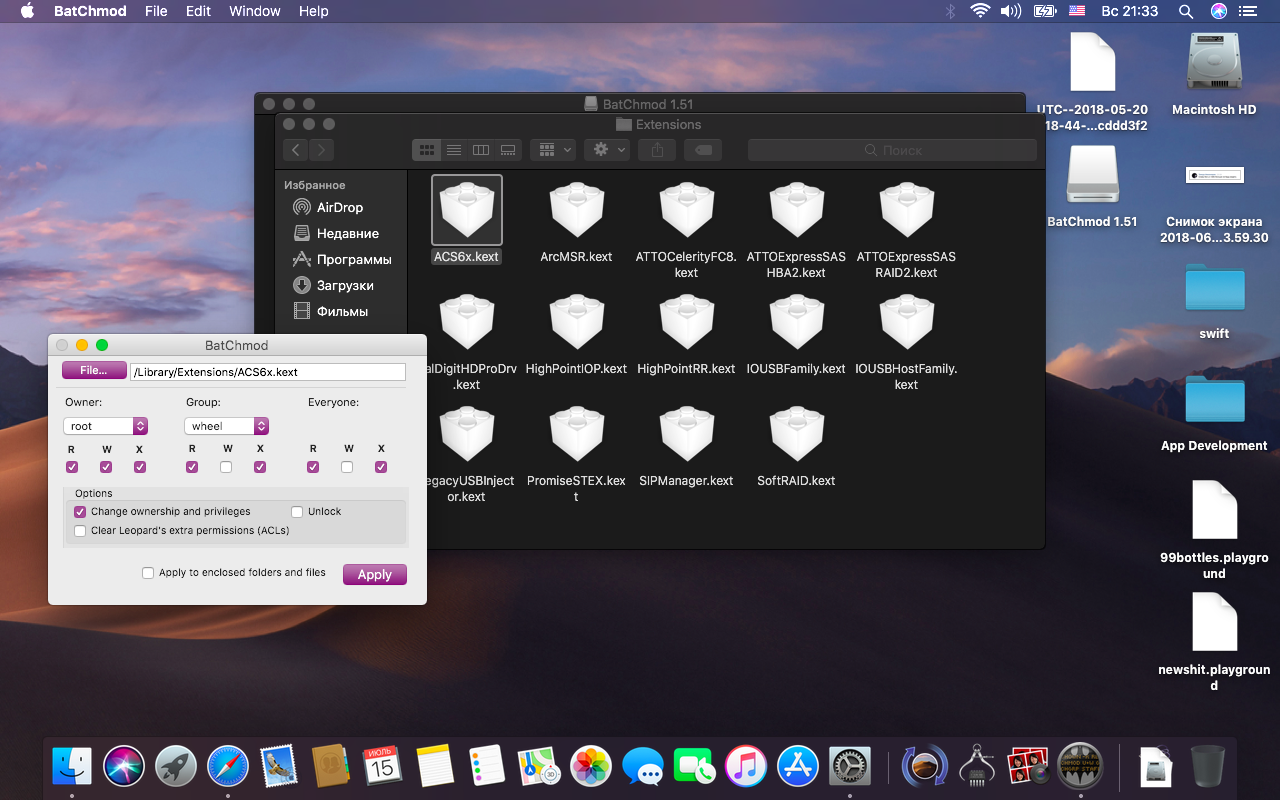The image size is (1280, 800).
Task: Open Safari from the Dock
Action: tap(228, 767)
